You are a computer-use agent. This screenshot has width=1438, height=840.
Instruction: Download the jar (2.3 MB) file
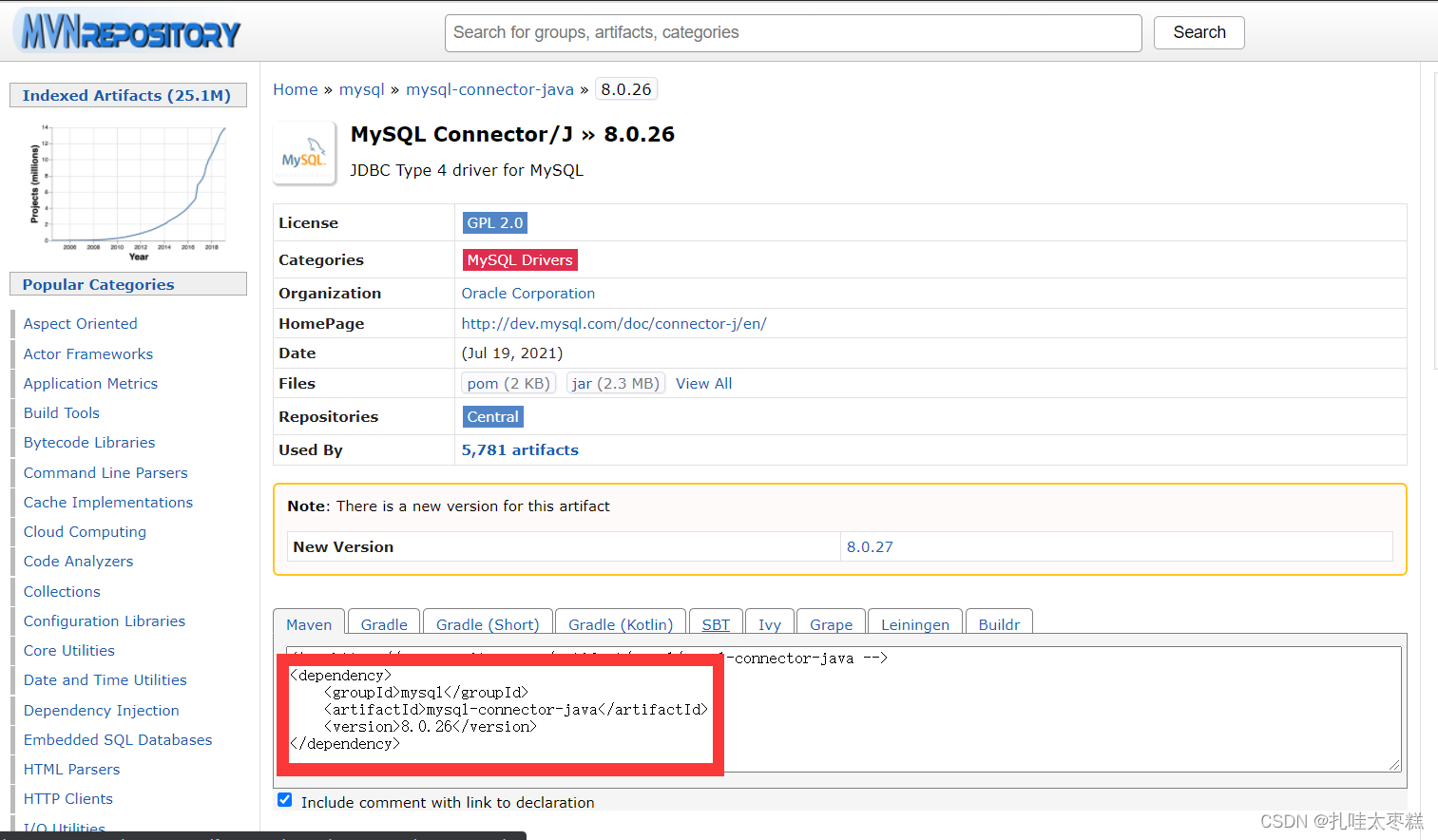point(616,383)
